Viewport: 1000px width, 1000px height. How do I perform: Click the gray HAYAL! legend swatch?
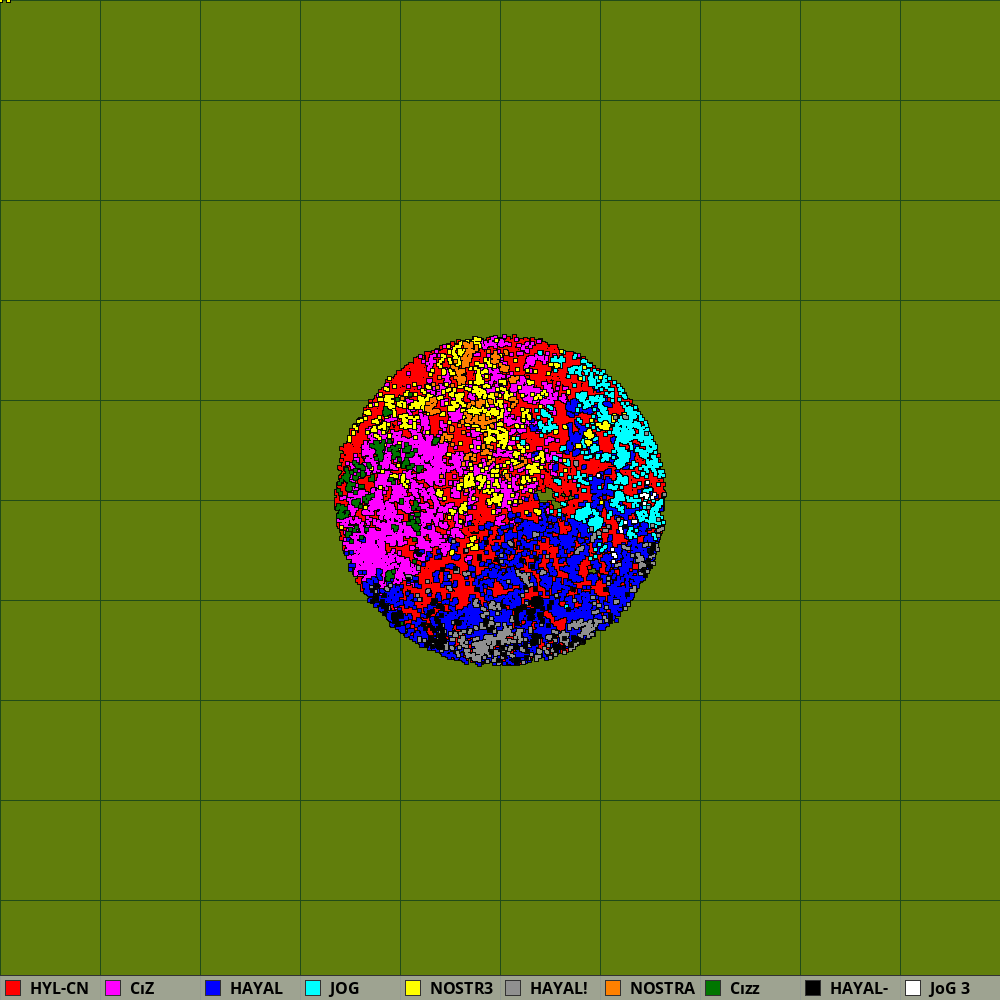point(513,988)
